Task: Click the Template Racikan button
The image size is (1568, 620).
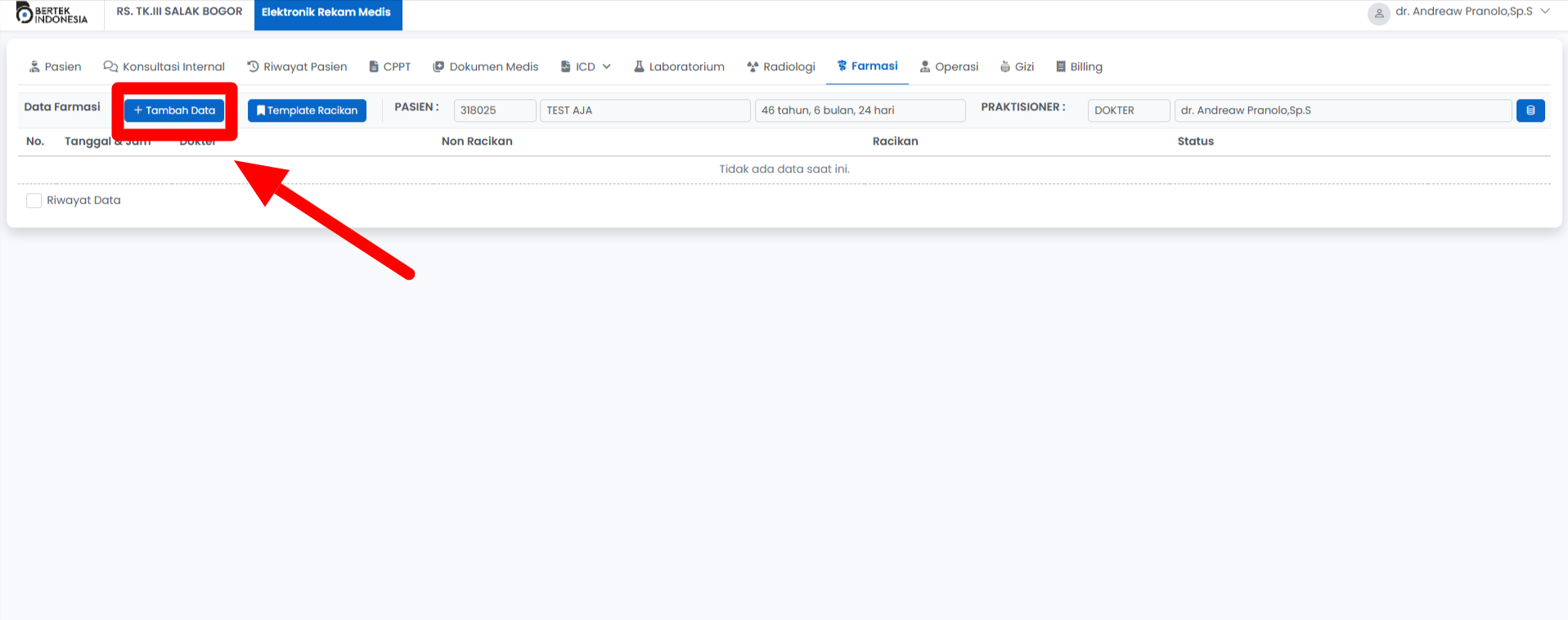Action: 307,110
